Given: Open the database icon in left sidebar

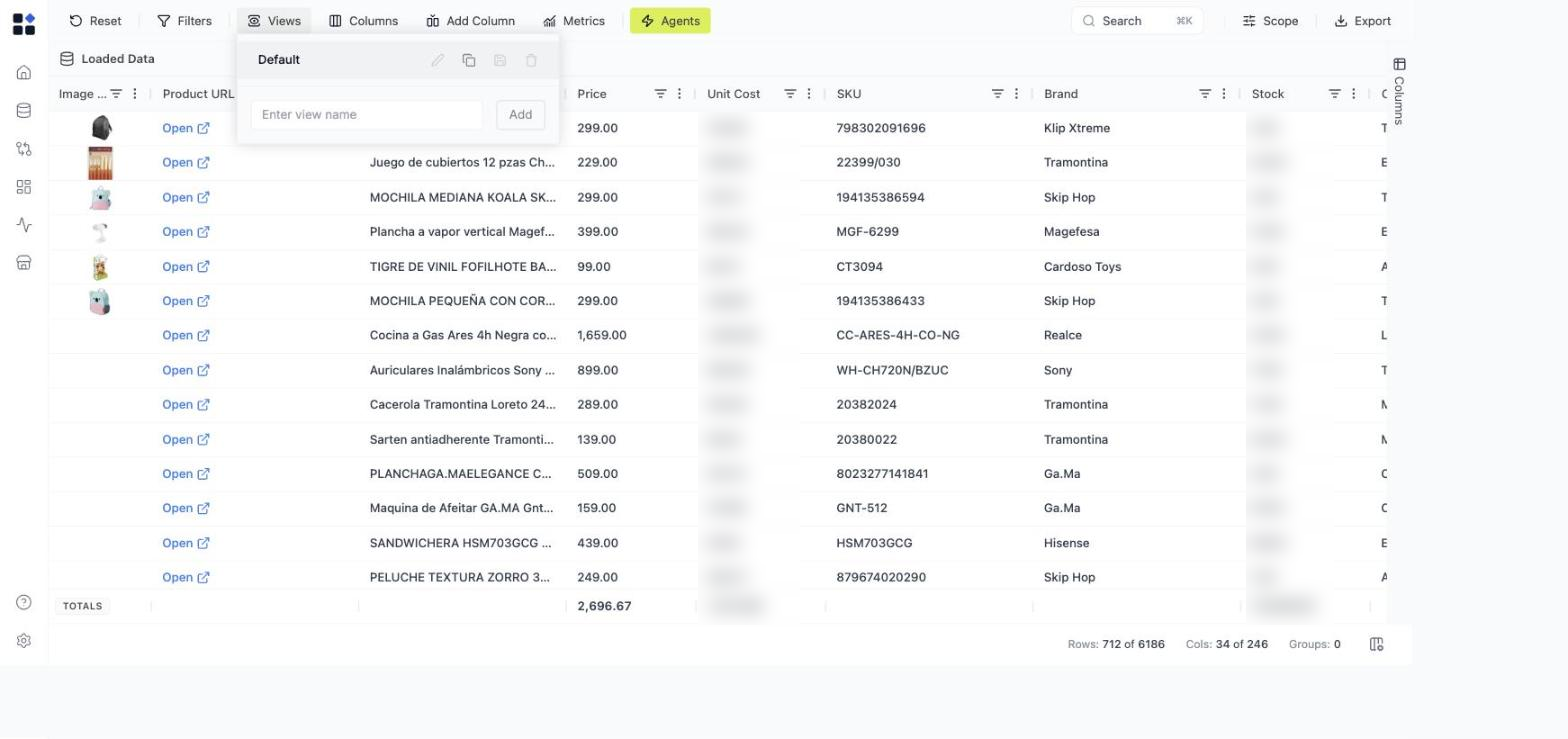Looking at the screenshot, I should tap(24, 111).
